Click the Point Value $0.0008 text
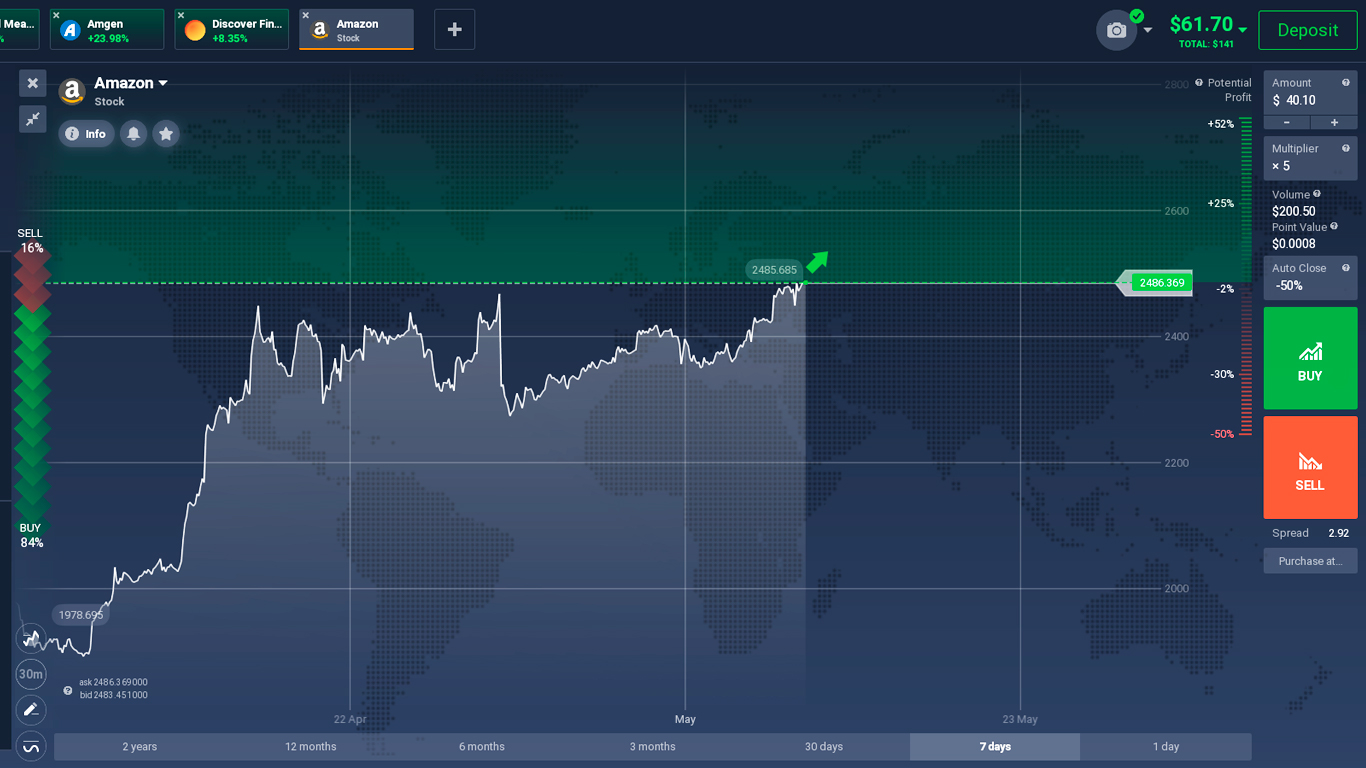Image resolution: width=1366 pixels, height=768 pixels. [1294, 244]
